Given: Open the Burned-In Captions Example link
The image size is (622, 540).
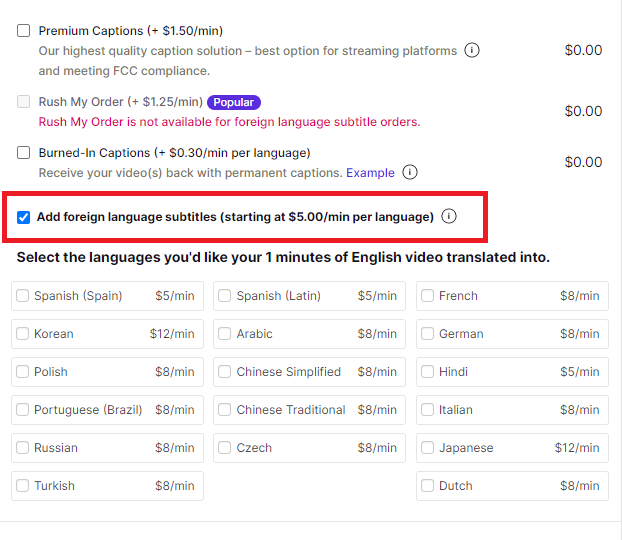Looking at the screenshot, I should 370,173.
